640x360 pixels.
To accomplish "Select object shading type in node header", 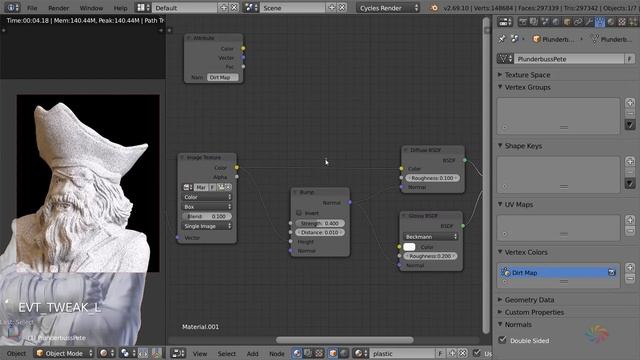I will tap(333, 353).
